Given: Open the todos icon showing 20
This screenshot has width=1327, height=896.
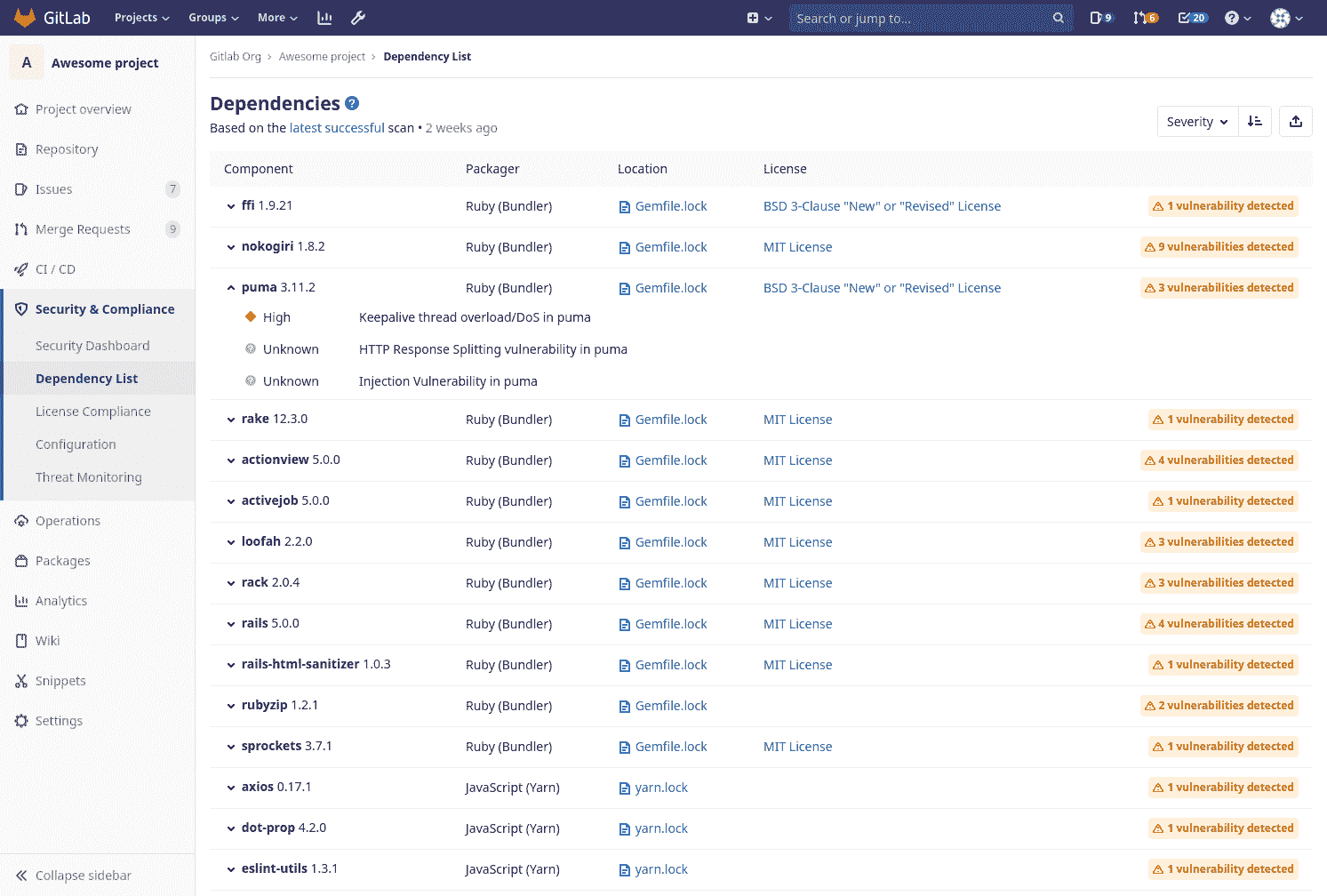Looking at the screenshot, I should [x=1191, y=17].
